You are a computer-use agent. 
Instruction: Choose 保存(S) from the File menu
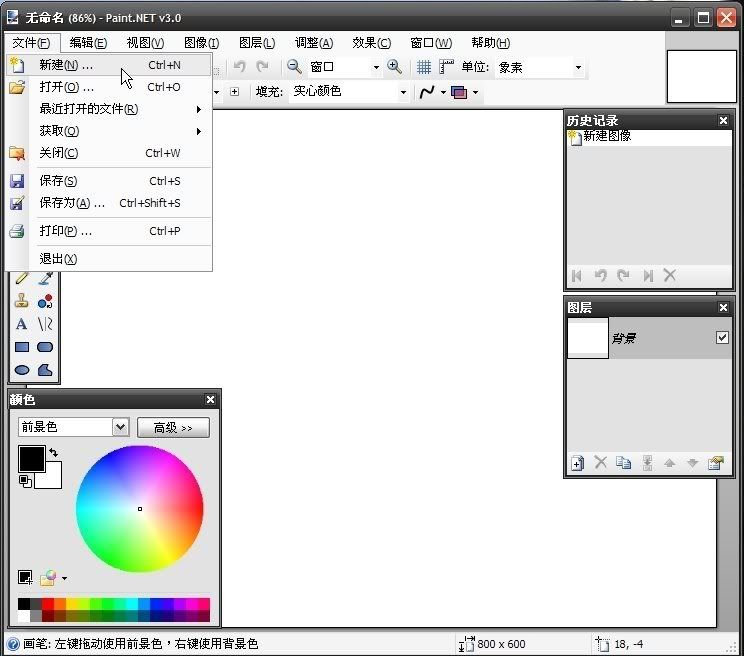tap(110, 181)
